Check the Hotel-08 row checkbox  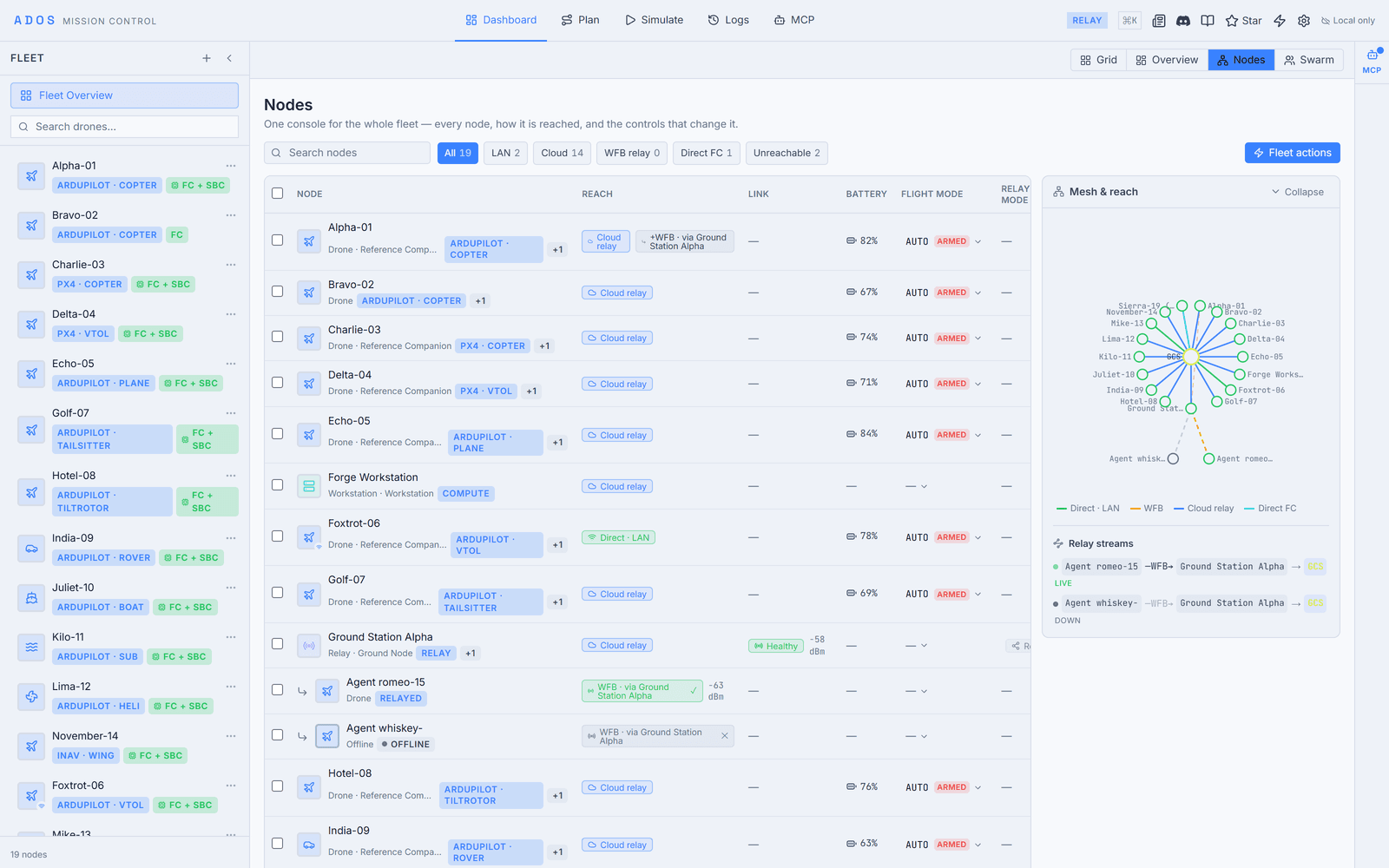(278, 786)
